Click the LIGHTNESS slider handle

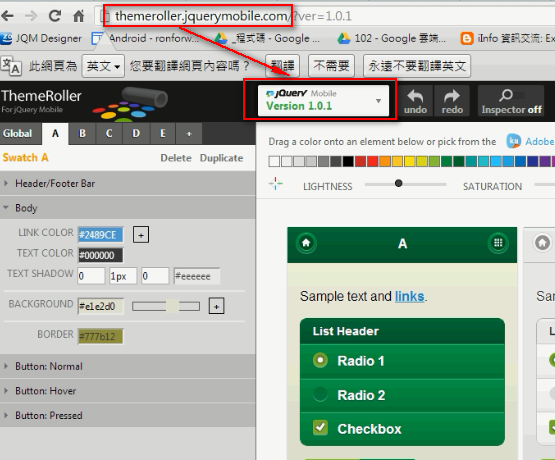point(399,183)
